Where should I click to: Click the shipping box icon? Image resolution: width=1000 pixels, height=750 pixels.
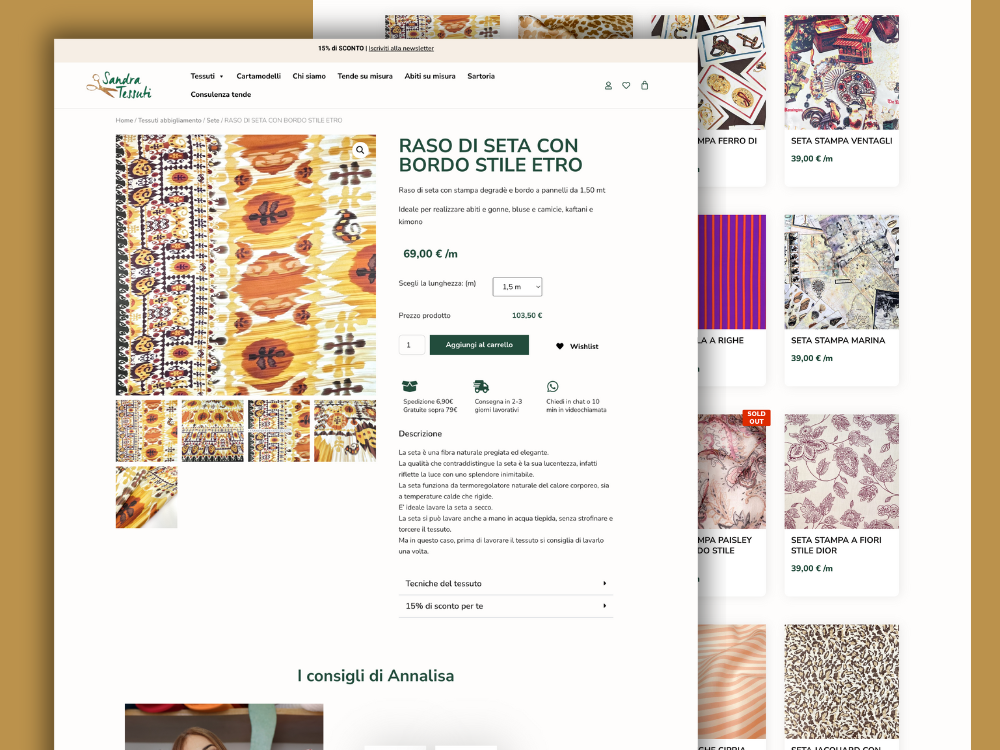click(x=409, y=386)
